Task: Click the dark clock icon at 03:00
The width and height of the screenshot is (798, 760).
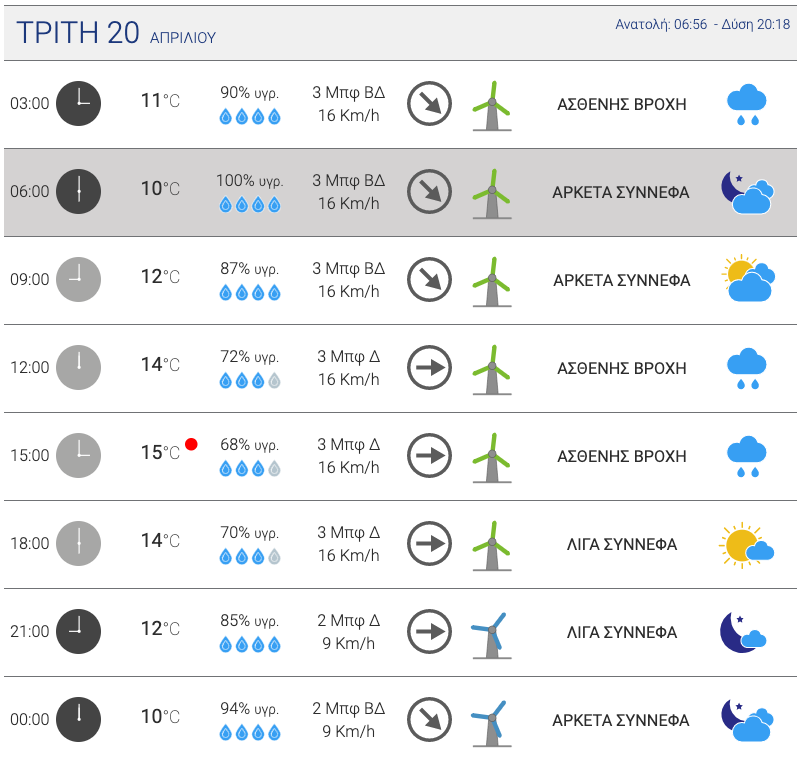Action: (x=78, y=103)
